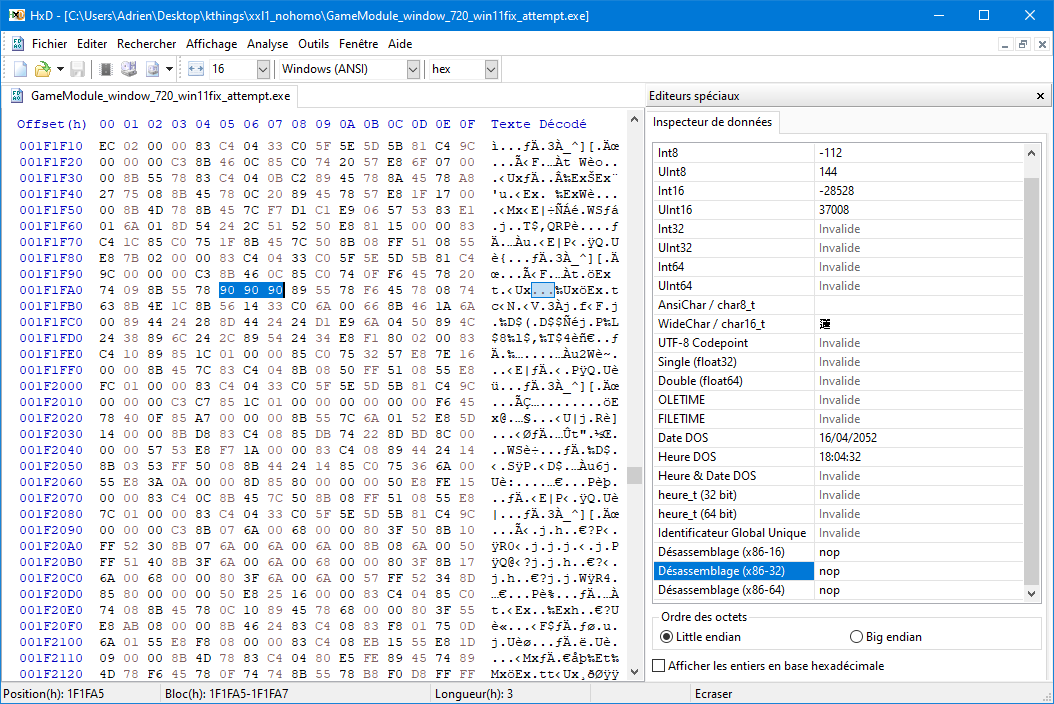Open the Outils menu
The height and width of the screenshot is (704, 1054).
(x=314, y=44)
